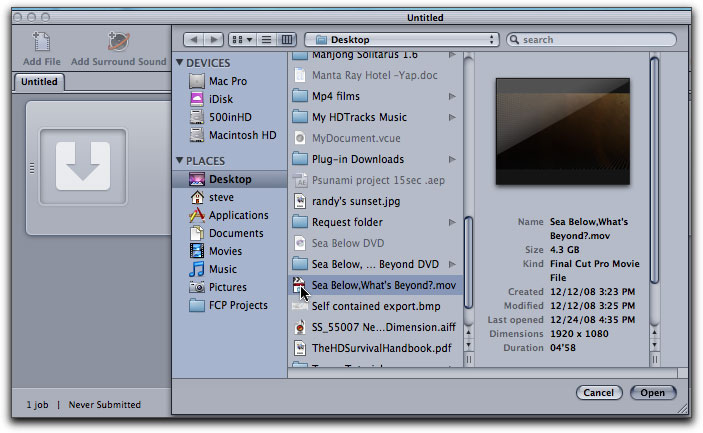Open the FCP Projects folder
This screenshot has width=703, height=433.
click(228, 305)
